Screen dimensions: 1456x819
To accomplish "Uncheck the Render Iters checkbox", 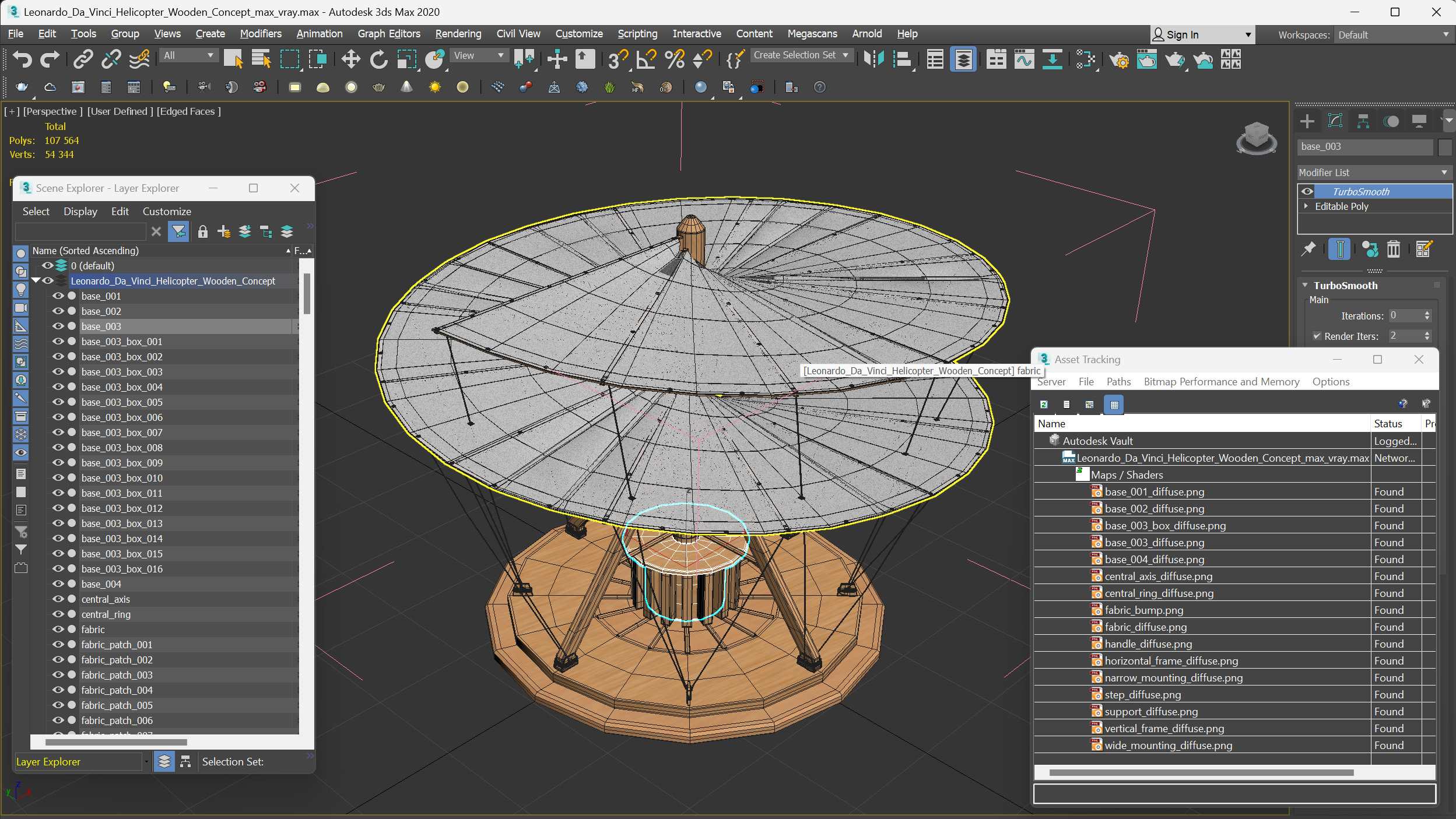I will pos(1317,336).
